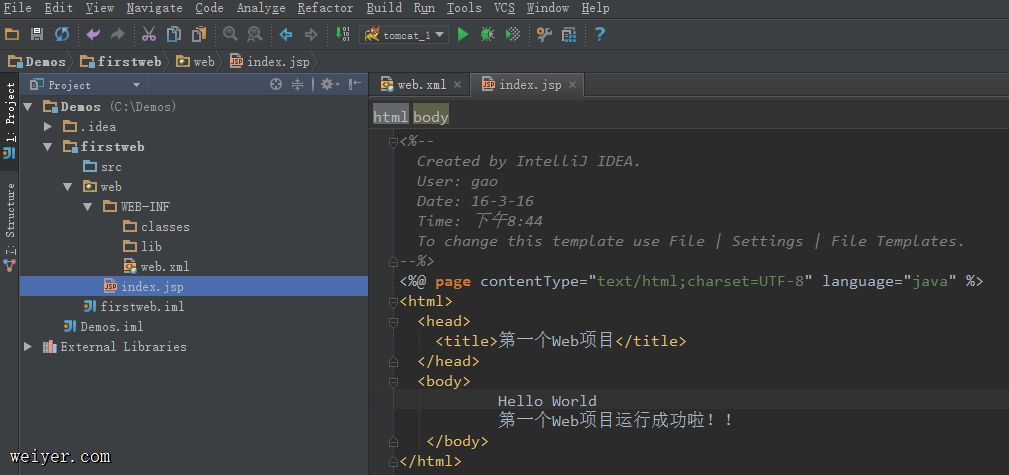Open the Analyze menu
Screen dimensions: 1009x475
pos(261,8)
